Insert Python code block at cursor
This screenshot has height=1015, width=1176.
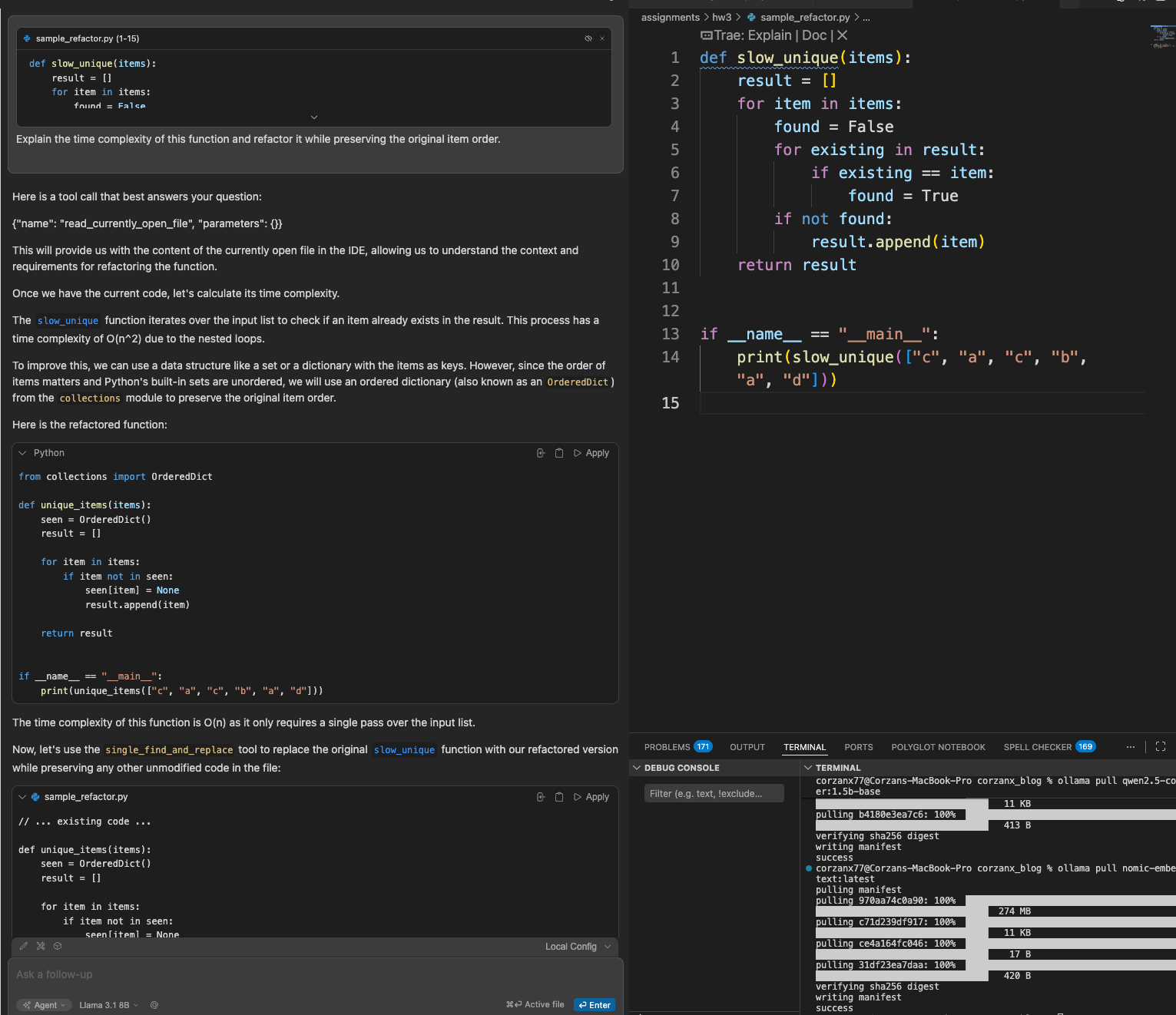(x=541, y=453)
